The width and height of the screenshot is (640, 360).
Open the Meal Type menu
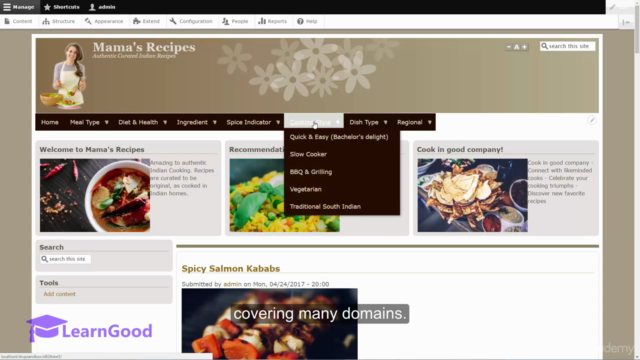pos(84,122)
